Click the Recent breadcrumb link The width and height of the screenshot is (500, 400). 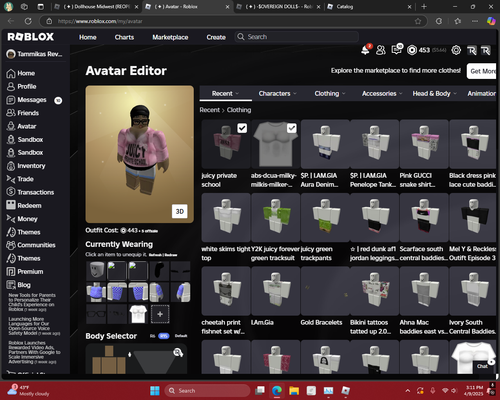[x=210, y=110]
